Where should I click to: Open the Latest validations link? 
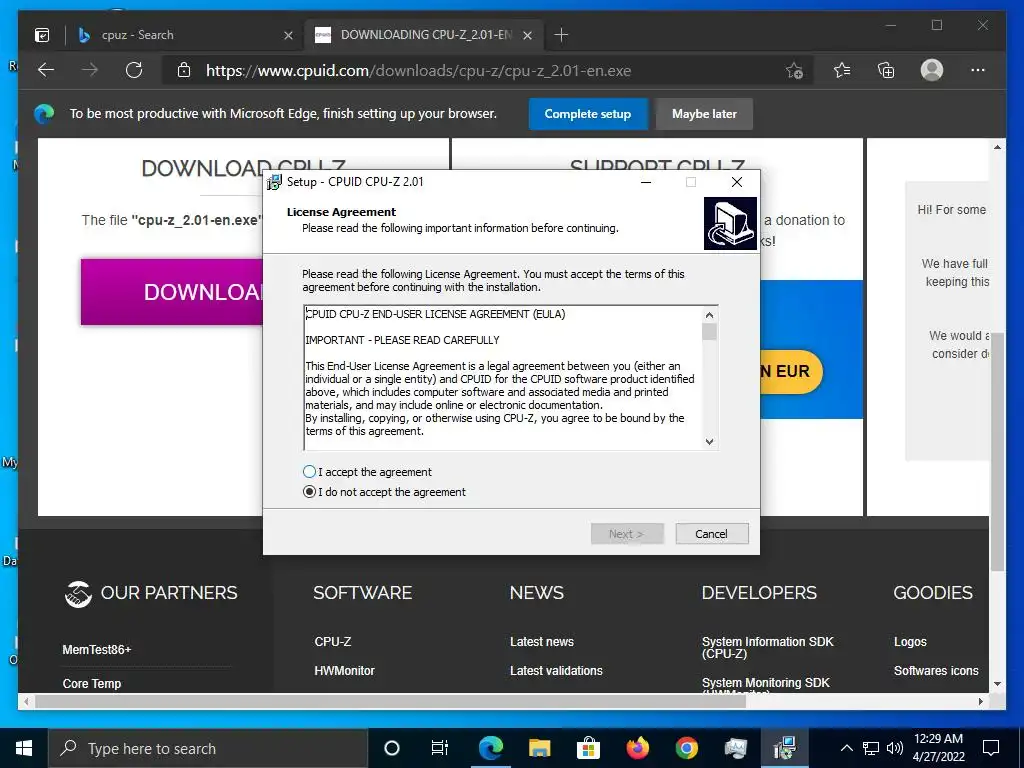pyautogui.click(x=556, y=671)
